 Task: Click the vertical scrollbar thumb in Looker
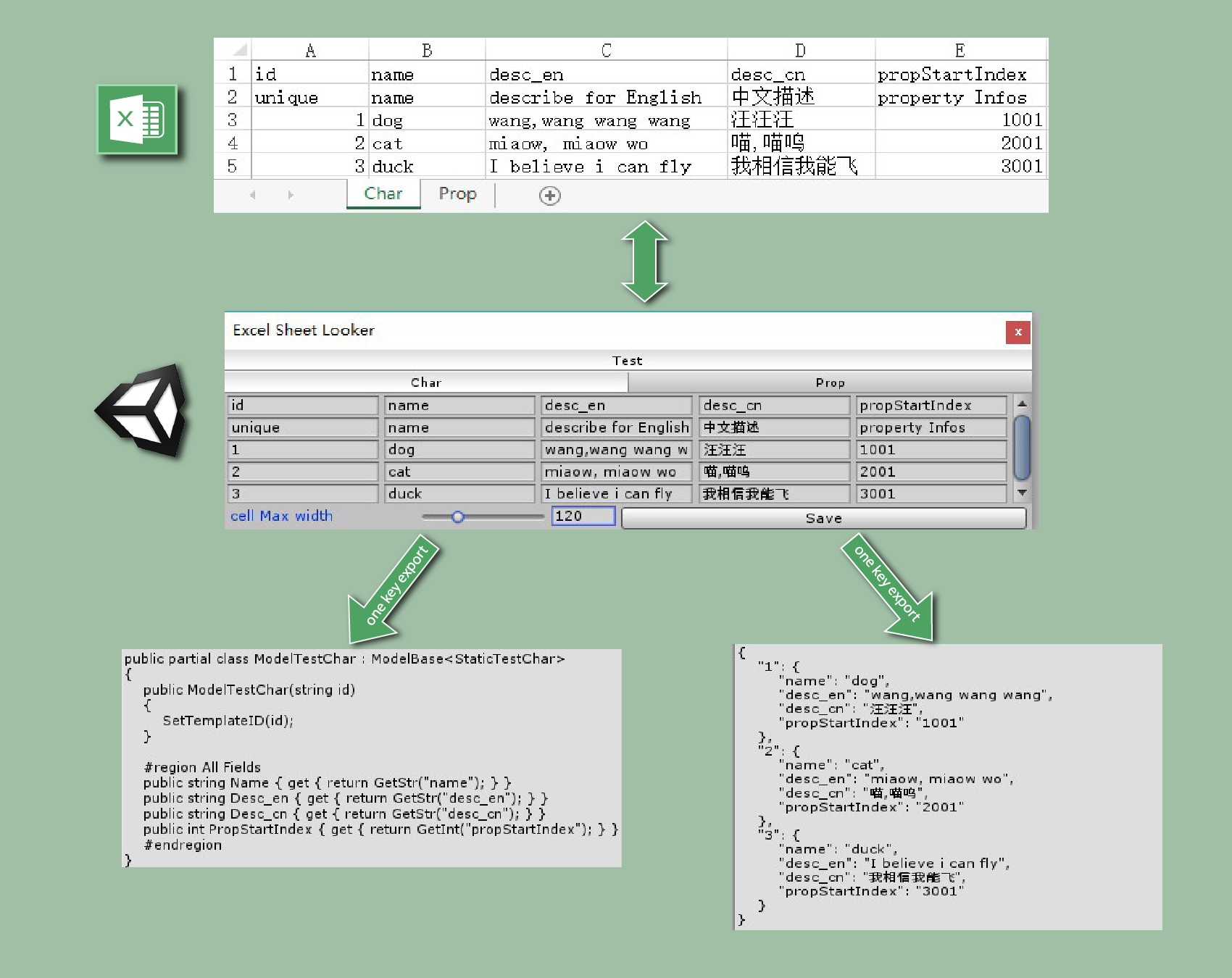[x=1023, y=448]
